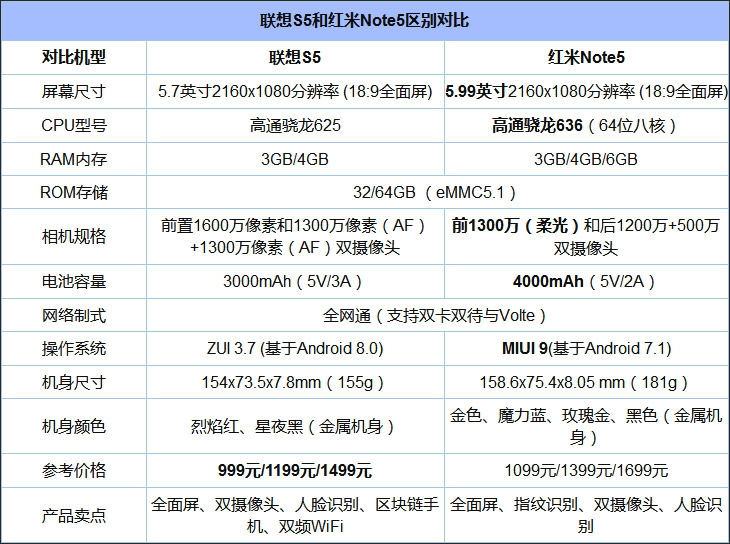Click the title 联想S5和红米Note5区别对比
This screenshot has height=544, width=730.
click(365, 20)
